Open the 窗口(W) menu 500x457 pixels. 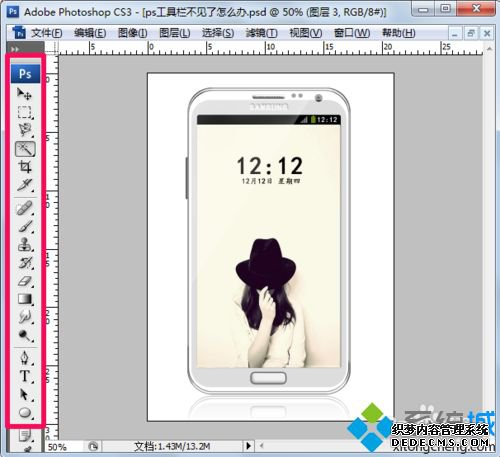click(352, 33)
